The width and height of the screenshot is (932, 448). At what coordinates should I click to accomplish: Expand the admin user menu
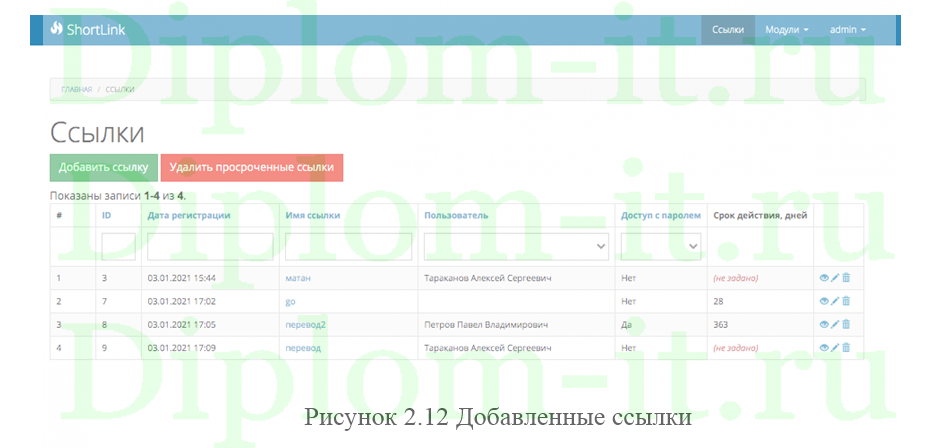(x=848, y=30)
